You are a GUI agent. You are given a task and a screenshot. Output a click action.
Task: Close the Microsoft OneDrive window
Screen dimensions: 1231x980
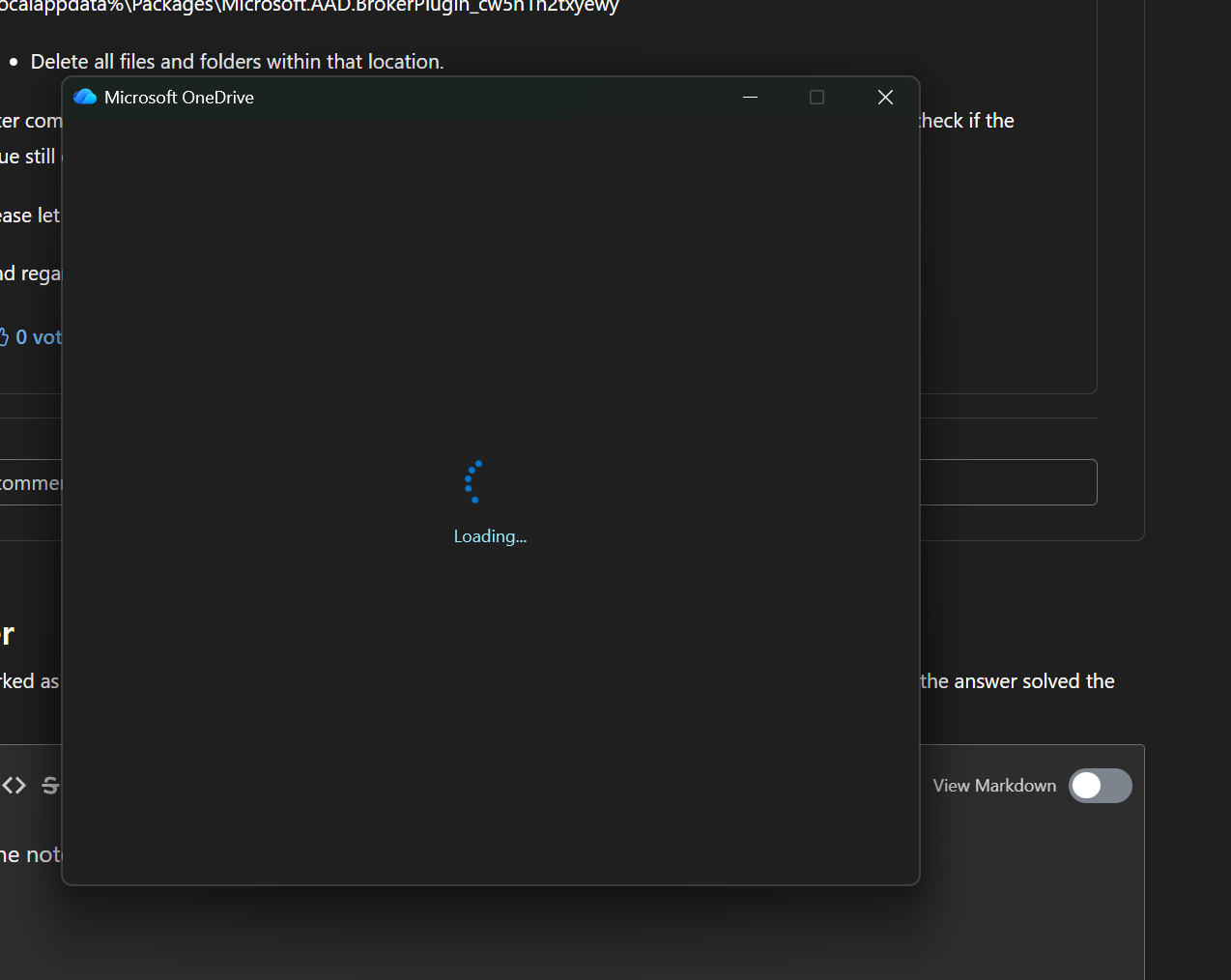tap(885, 97)
